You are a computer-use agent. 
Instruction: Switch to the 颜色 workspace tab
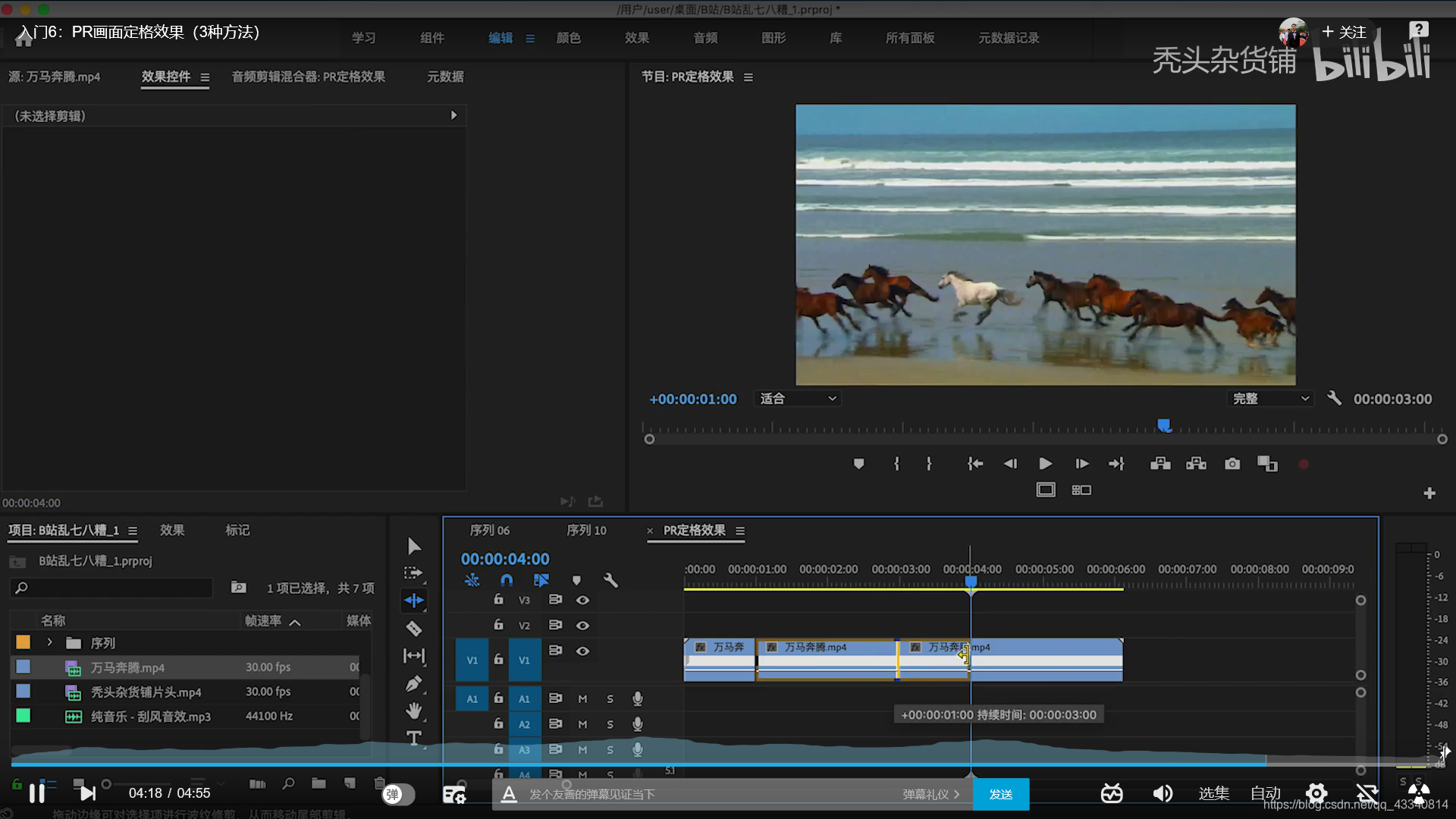tap(568, 38)
